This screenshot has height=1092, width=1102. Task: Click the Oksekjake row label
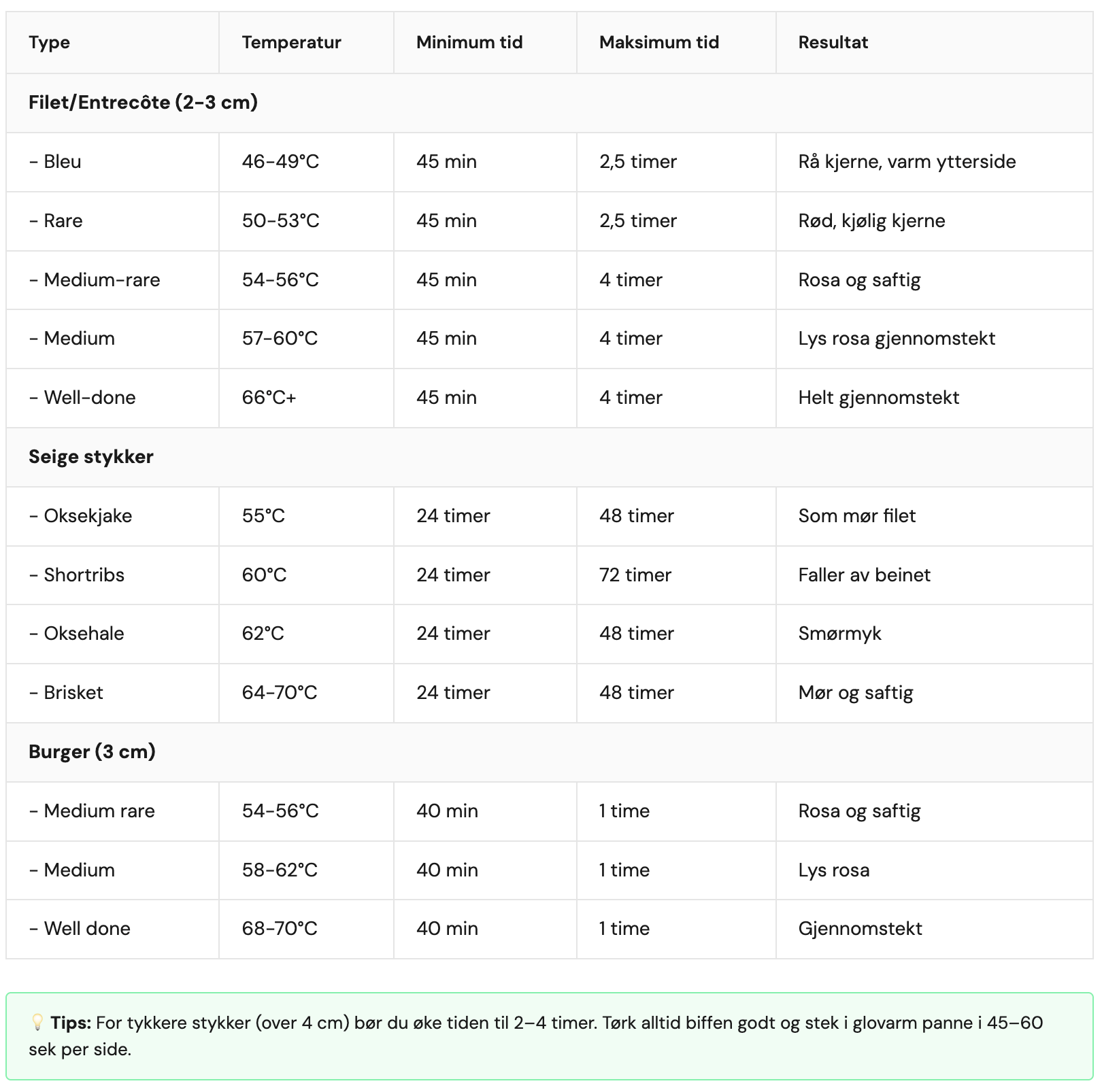[81, 515]
